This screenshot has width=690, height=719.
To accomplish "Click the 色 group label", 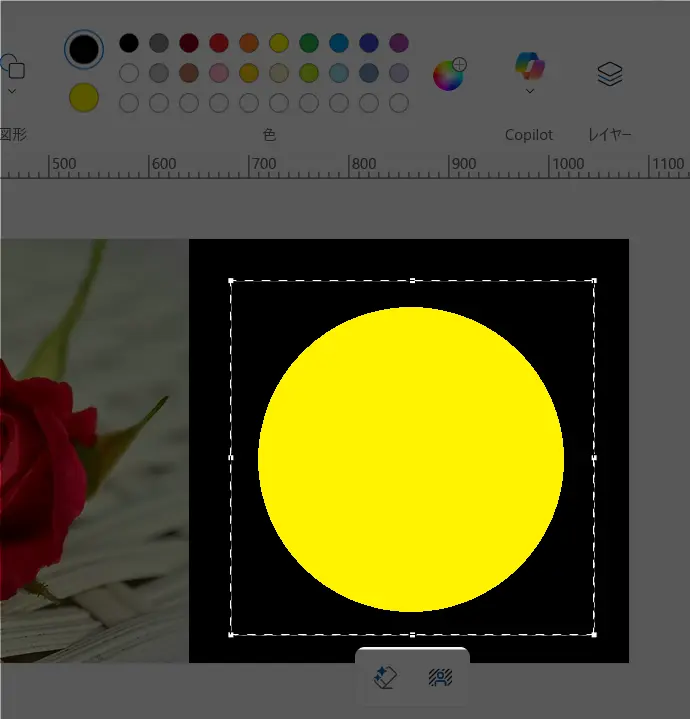I will (269, 135).
